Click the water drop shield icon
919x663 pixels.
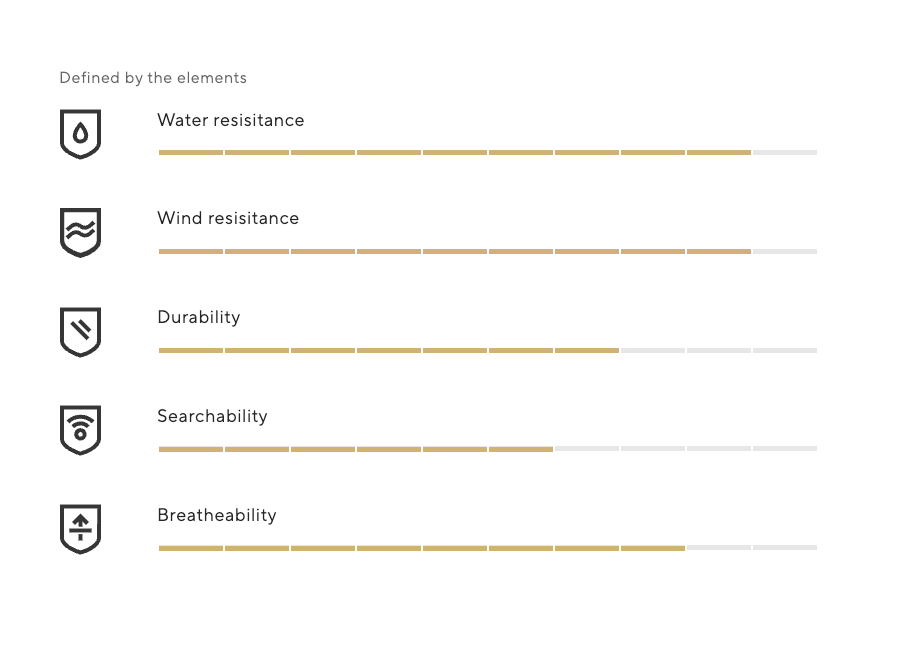(80, 134)
